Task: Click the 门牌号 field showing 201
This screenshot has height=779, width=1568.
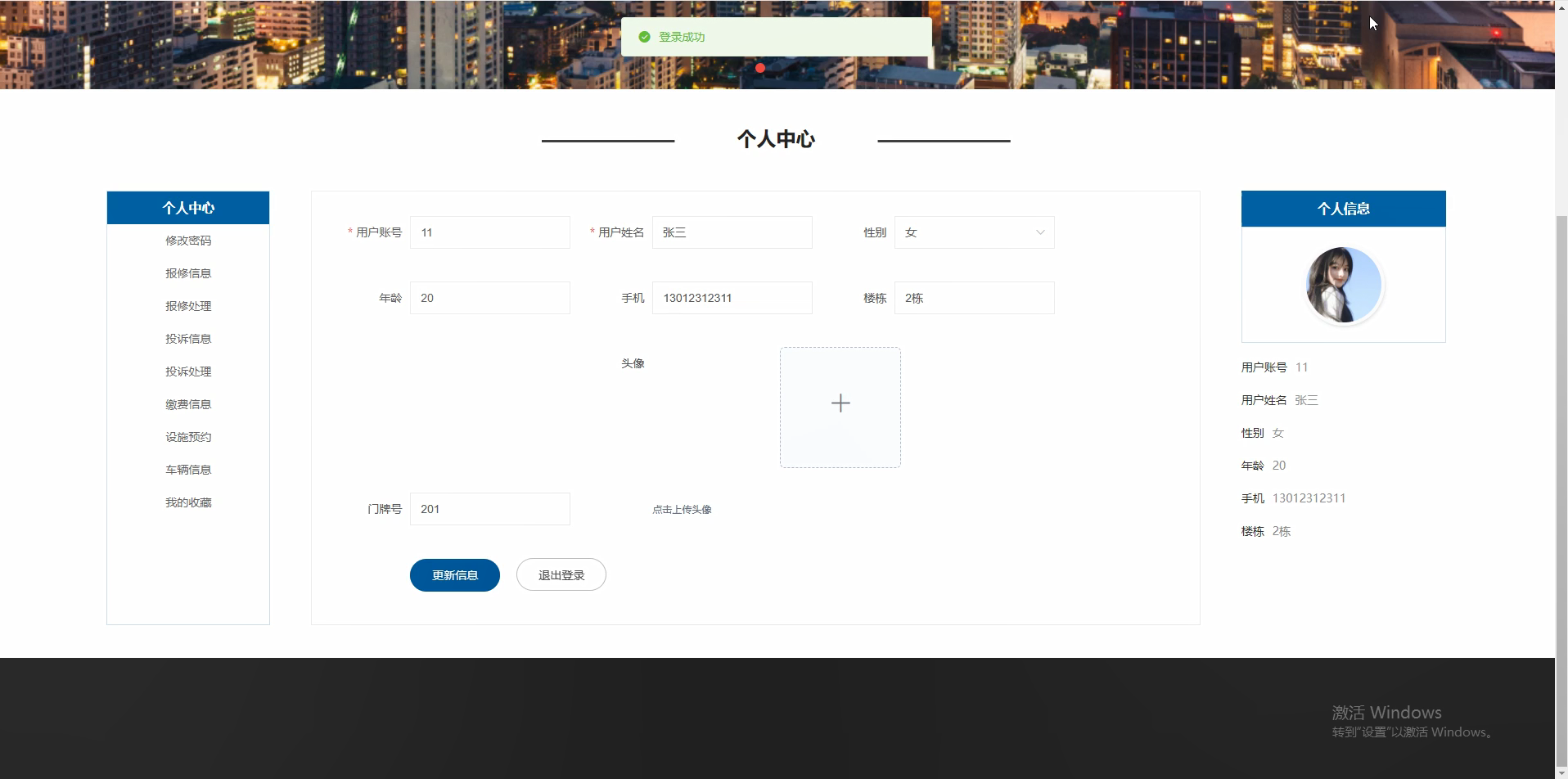Action: pyautogui.click(x=489, y=508)
